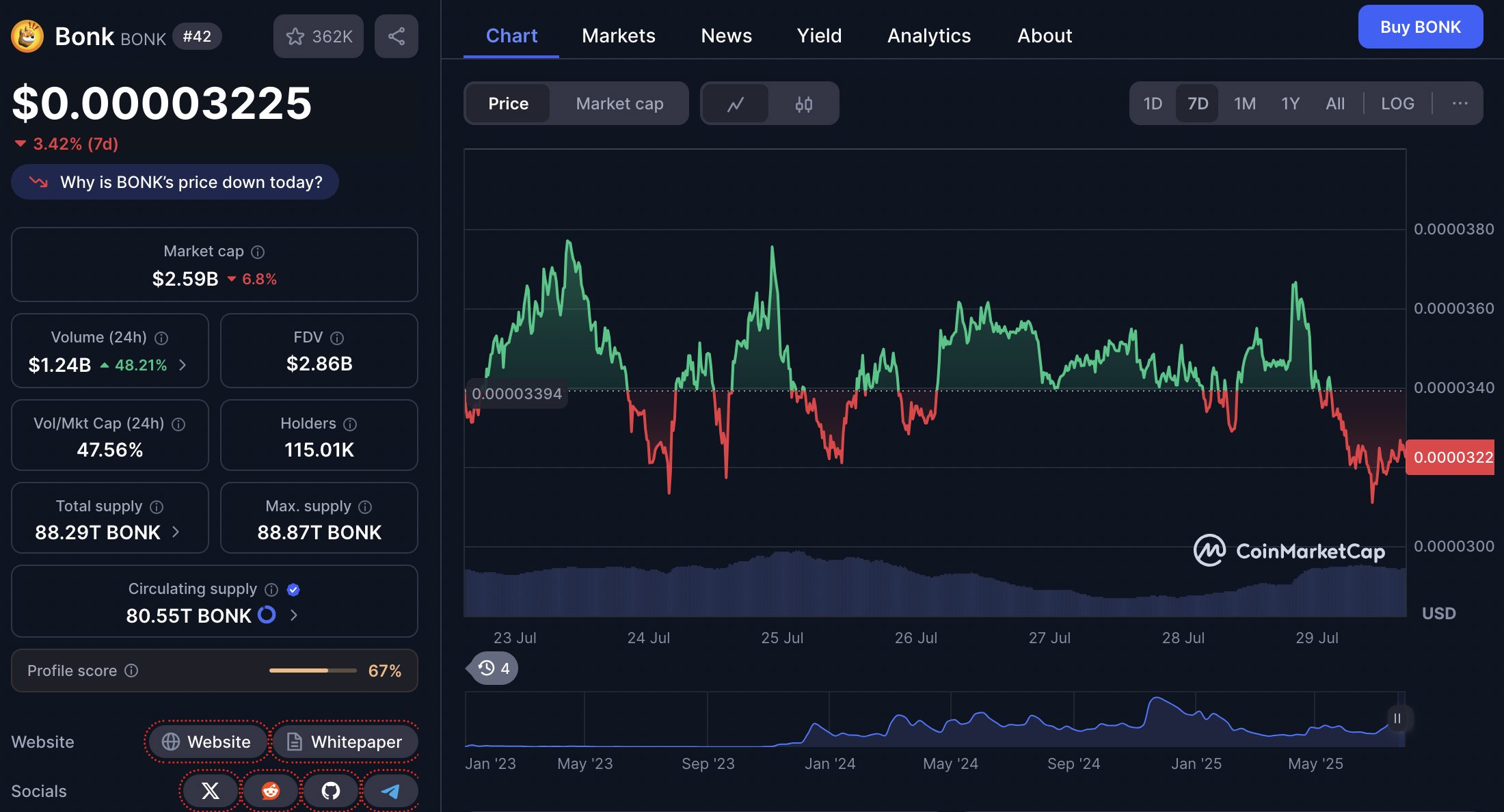Screen dimensions: 1504x812
Task: Set chart range to All
Action: pyautogui.click(x=1334, y=104)
